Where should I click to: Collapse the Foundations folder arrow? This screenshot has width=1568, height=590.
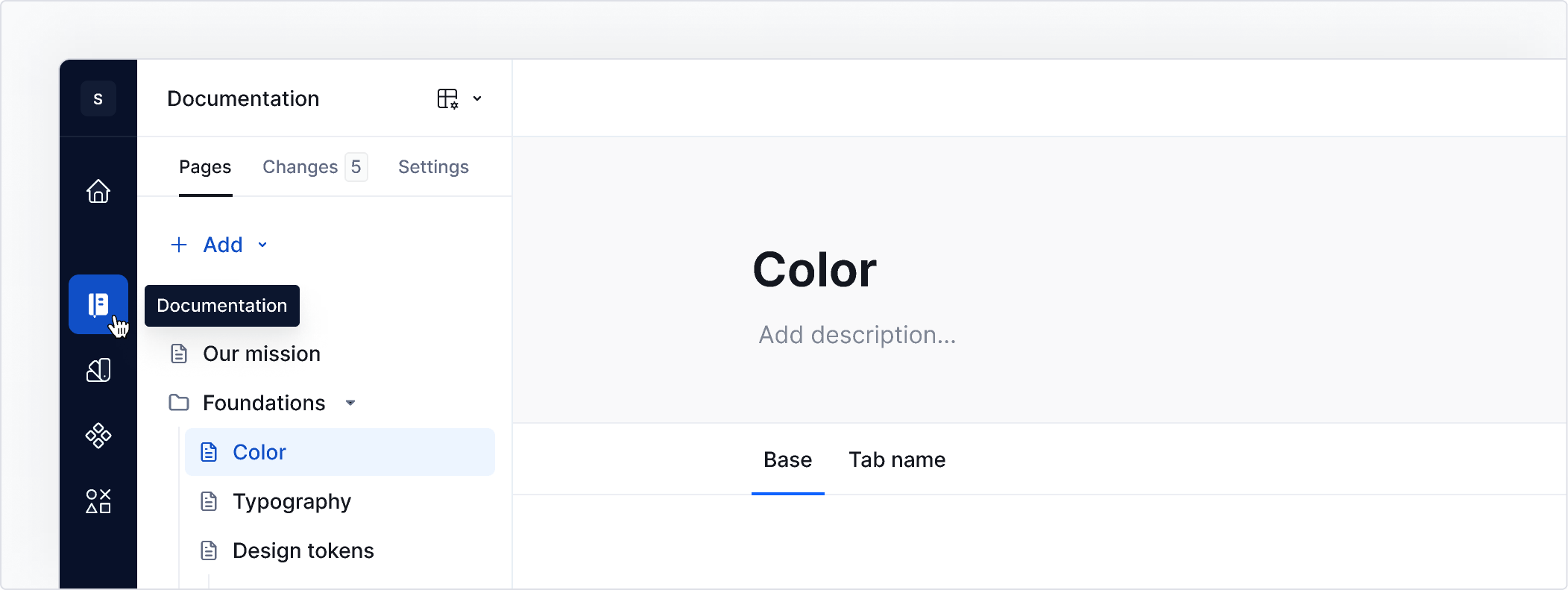(350, 403)
